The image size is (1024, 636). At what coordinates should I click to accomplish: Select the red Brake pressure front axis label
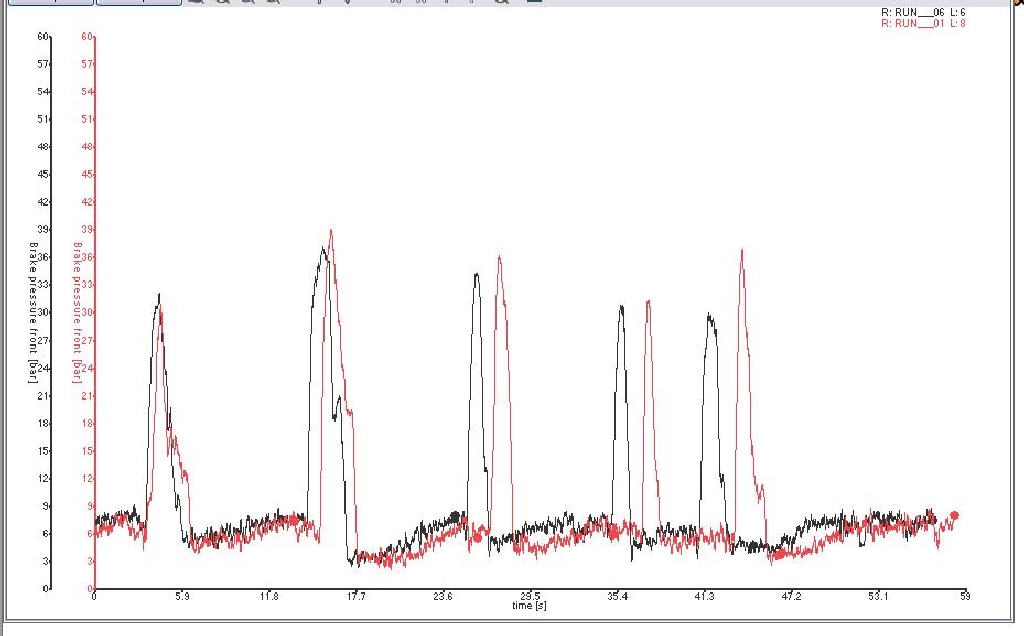[76, 312]
